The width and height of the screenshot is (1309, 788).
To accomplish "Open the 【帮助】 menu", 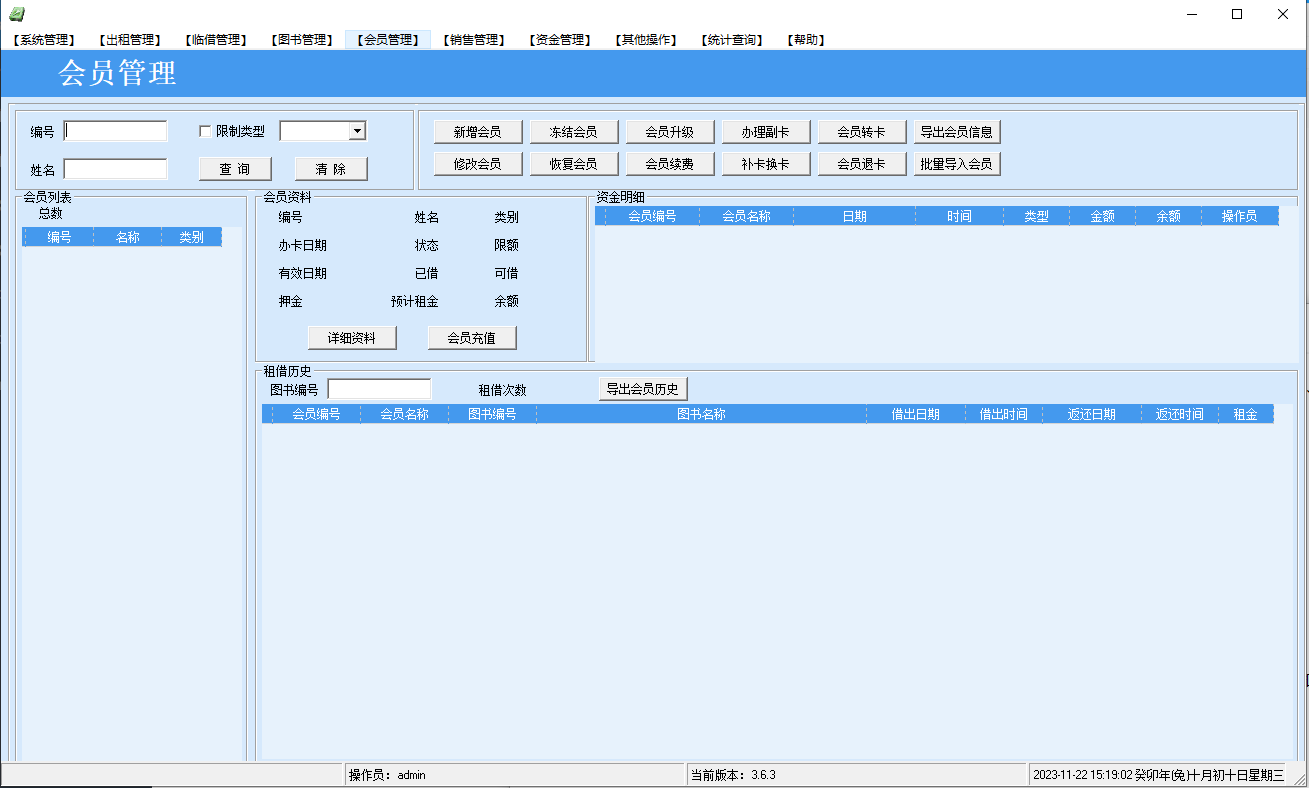I will 805,40.
